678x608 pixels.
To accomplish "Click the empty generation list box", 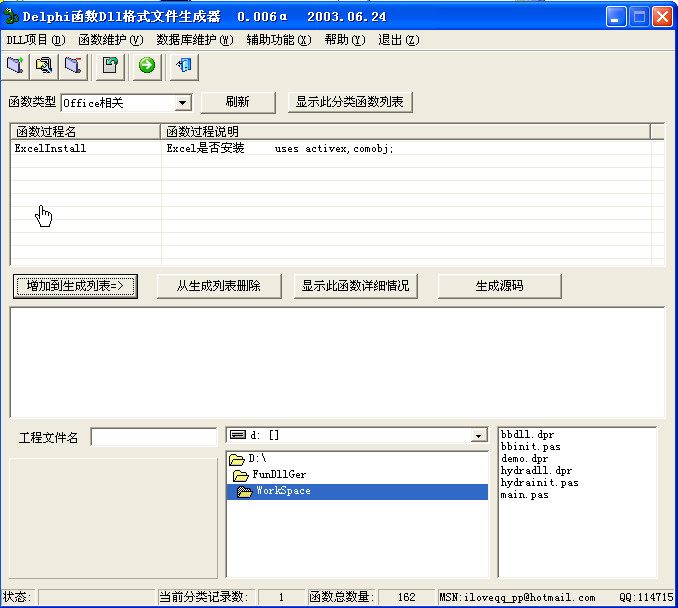I will tap(337, 362).
